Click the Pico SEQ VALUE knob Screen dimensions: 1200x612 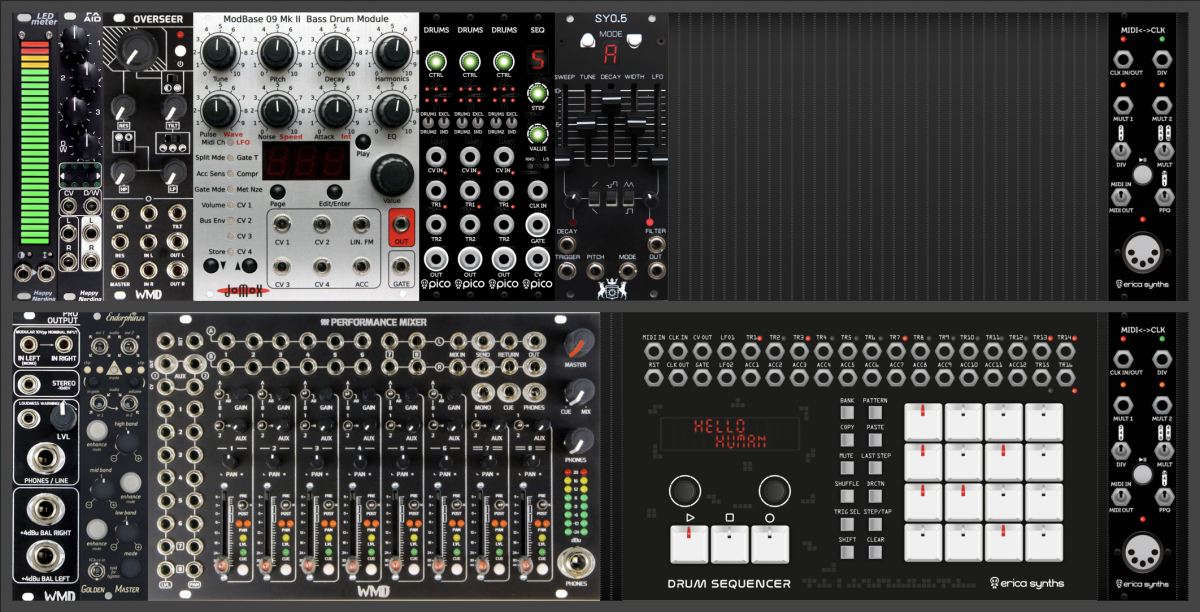(537, 133)
